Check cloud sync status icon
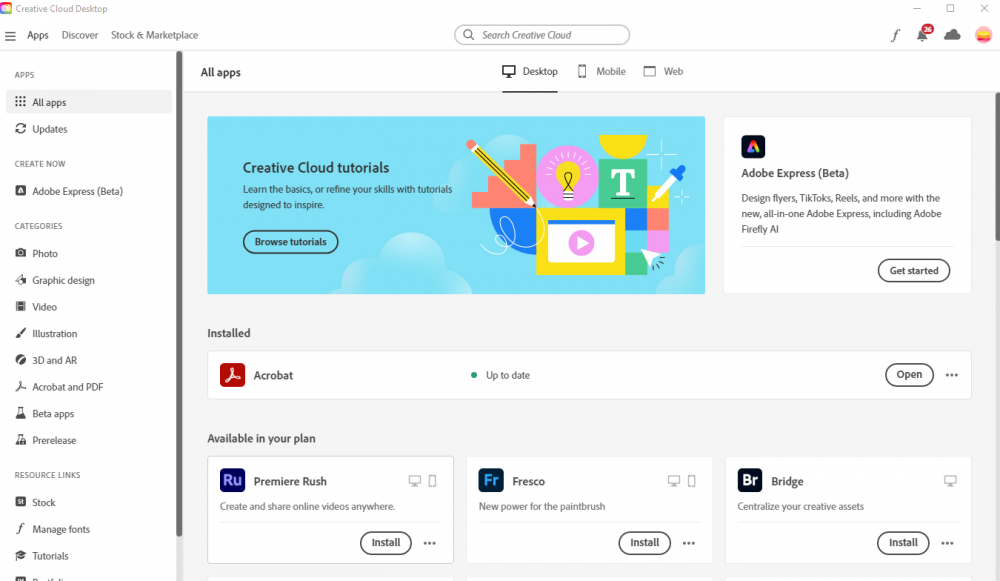 pos(952,35)
